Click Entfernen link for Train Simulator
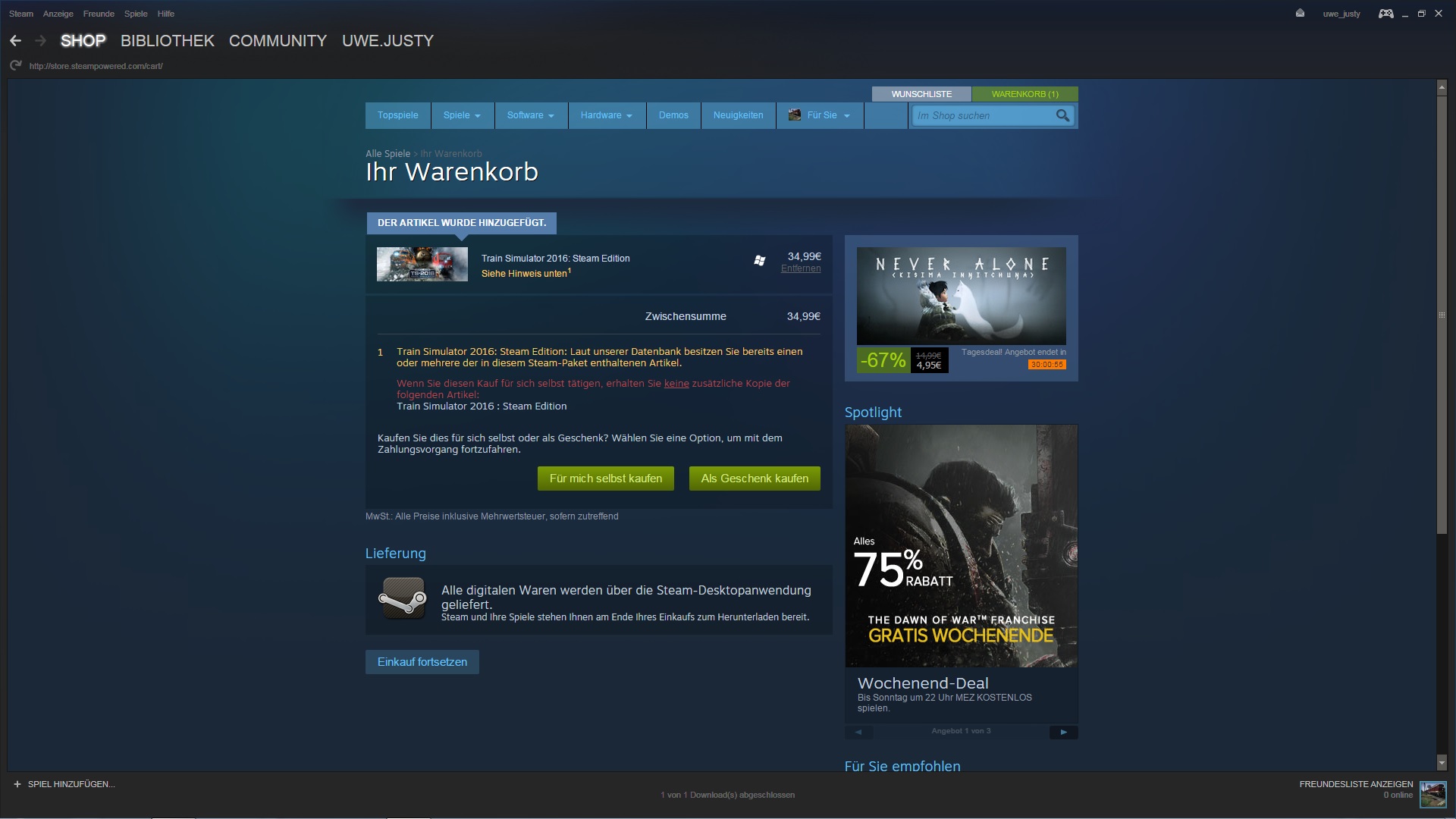This screenshot has width=1456, height=819. [800, 268]
